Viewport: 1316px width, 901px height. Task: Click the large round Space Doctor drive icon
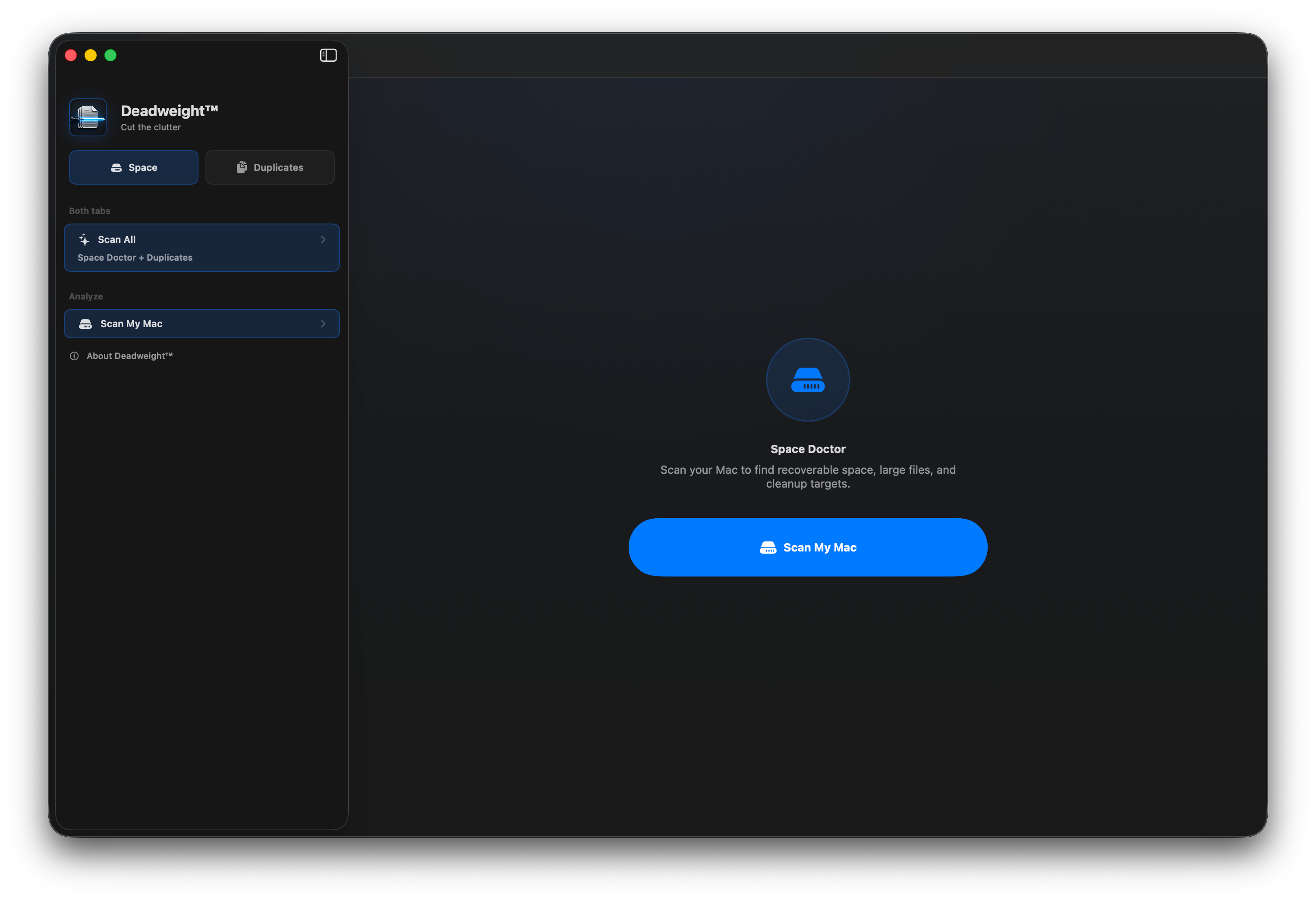[807, 379]
